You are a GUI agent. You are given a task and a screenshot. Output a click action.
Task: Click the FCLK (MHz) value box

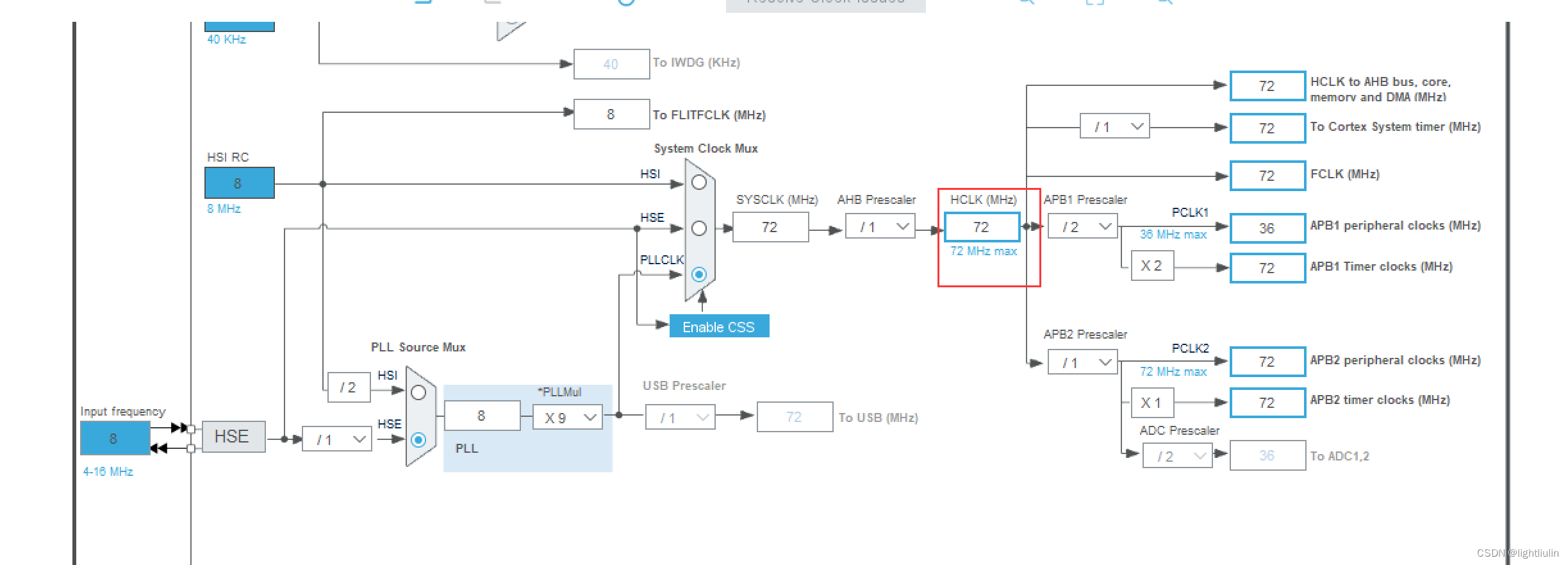coord(1267,176)
